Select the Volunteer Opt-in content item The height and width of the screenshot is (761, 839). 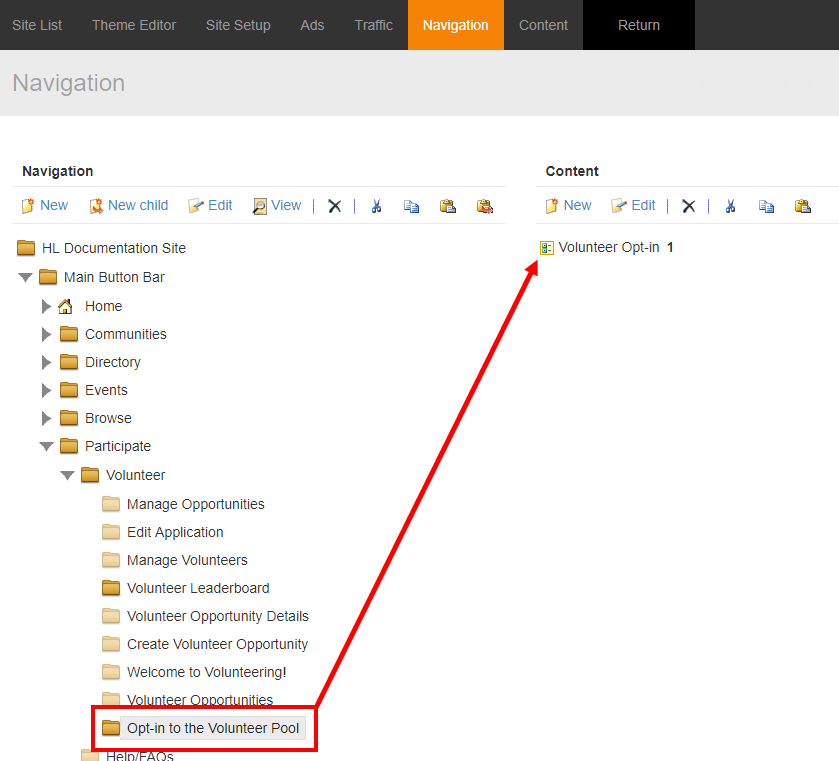click(x=609, y=247)
